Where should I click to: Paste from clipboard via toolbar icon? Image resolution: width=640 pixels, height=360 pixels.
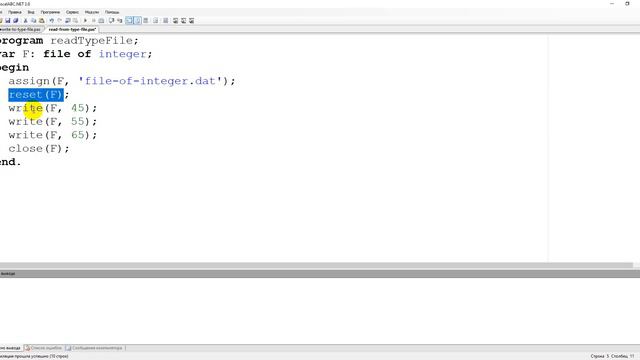pyautogui.click(x=42, y=20)
